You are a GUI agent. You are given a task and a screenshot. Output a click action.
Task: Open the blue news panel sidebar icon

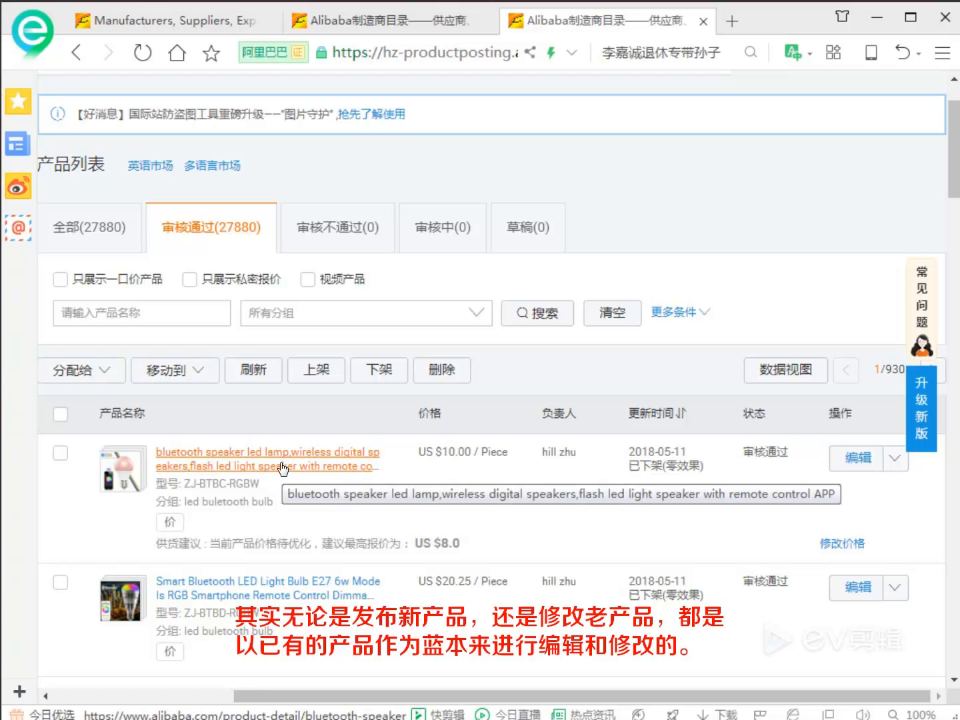[18, 144]
